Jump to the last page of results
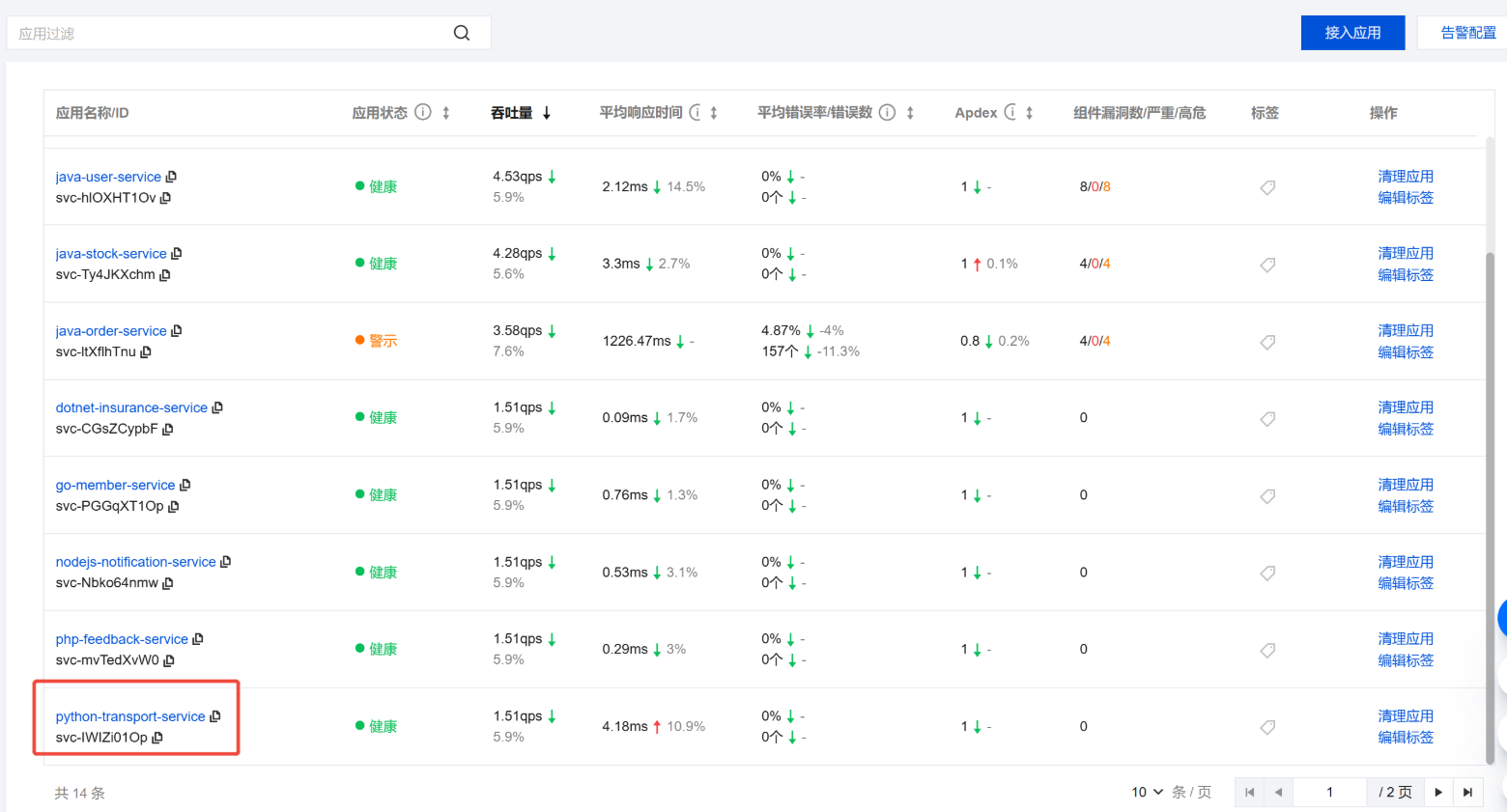The height and width of the screenshot is (812, 1507). [1467, 792]
